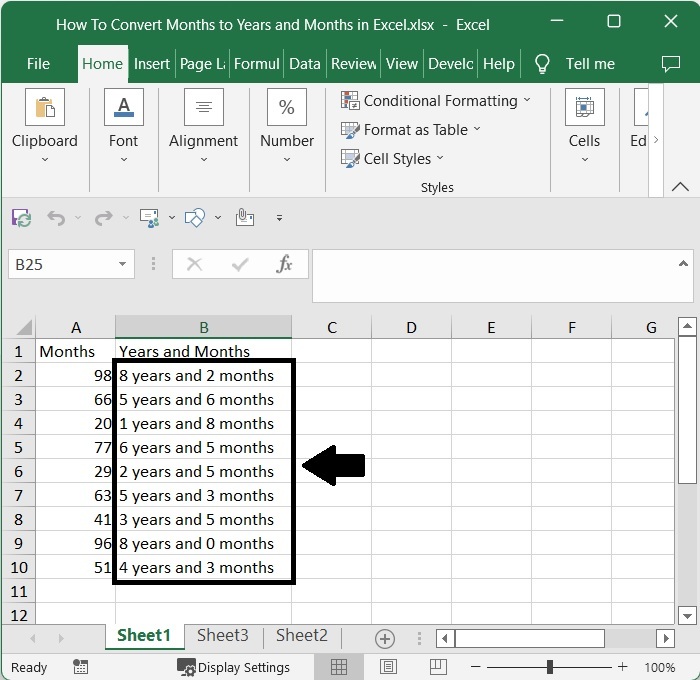Screen dimensions: 700x680
Task: Click the Select All corner triangle
Action: 24,327
